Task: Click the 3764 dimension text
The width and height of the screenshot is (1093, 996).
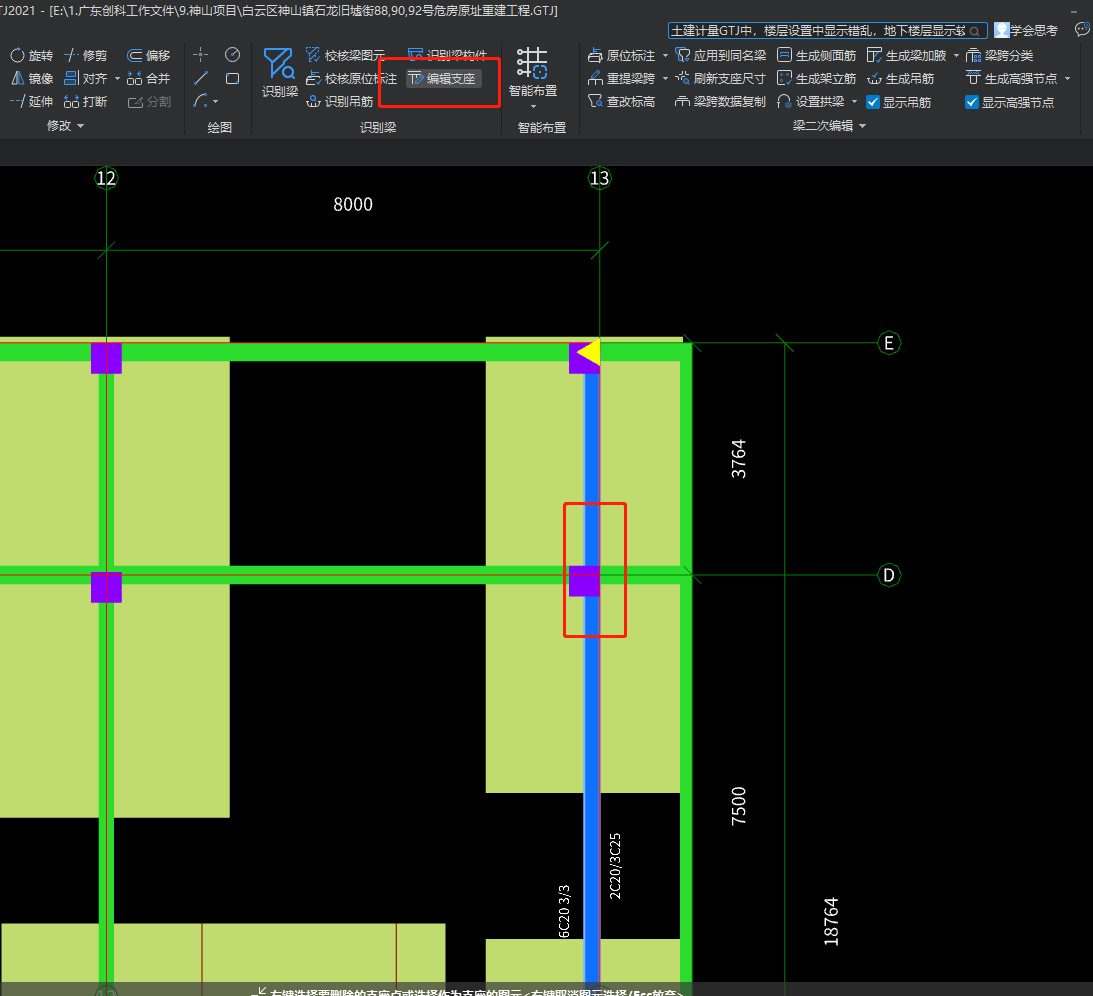Action: tap(738, 459)
